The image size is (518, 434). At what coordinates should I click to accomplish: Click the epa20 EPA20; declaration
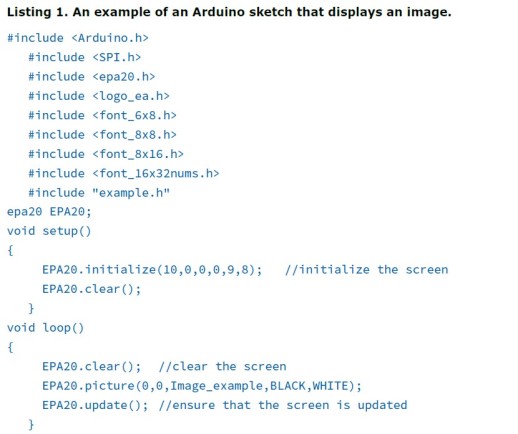[x=49, y=212]
